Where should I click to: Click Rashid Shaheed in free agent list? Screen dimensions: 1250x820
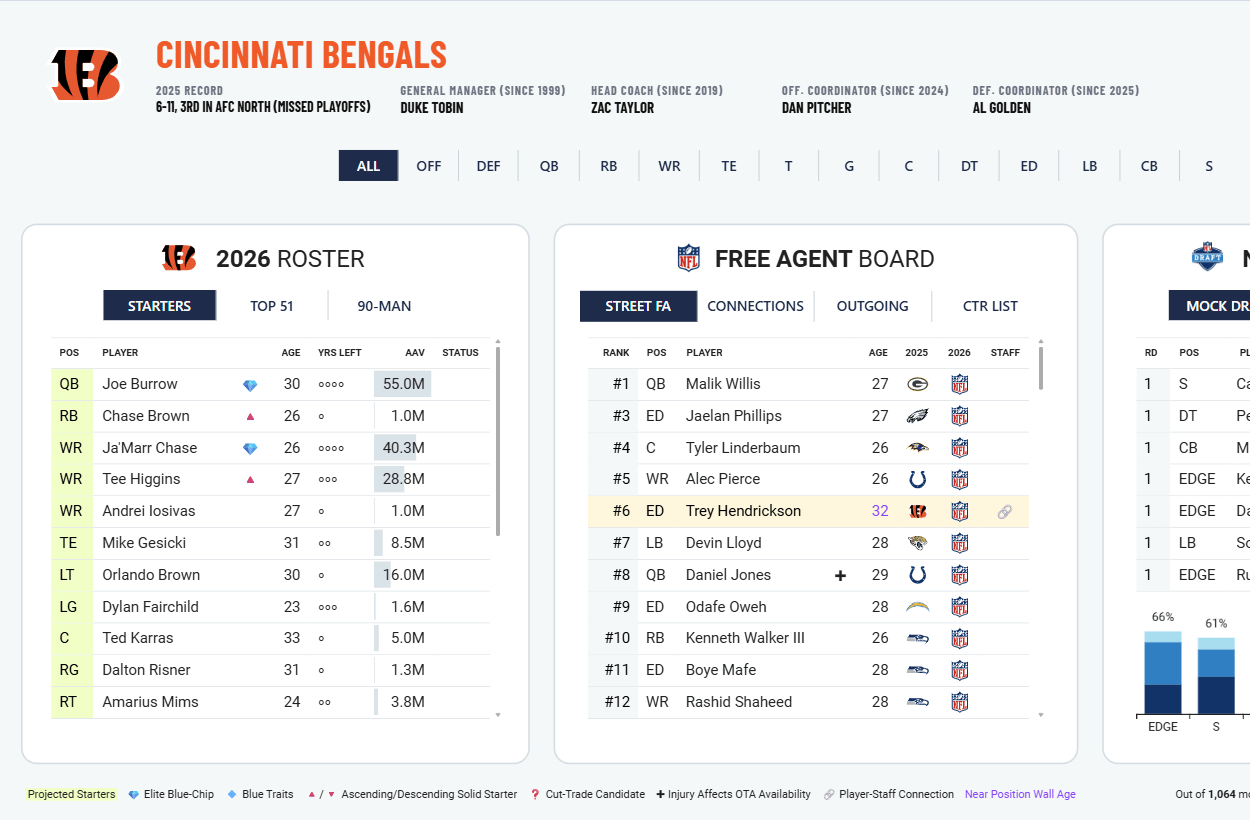[x=739, y=702]
